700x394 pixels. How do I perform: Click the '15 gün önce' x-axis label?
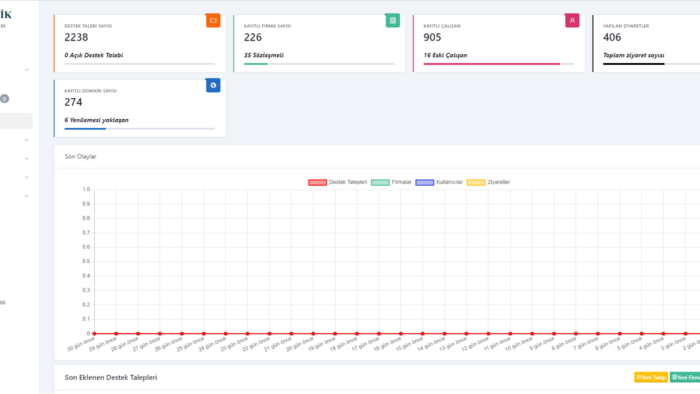click(409, 344)
